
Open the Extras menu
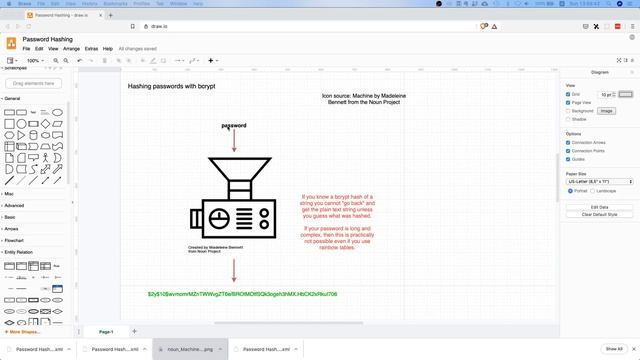click(91, 49)
